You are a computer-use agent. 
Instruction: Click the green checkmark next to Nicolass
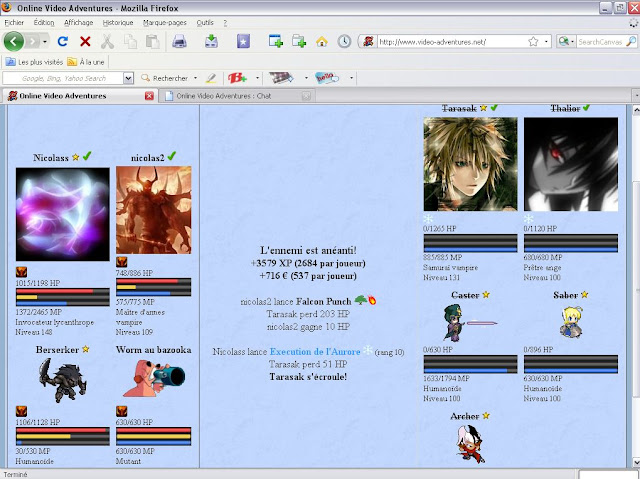coord(87,156)
